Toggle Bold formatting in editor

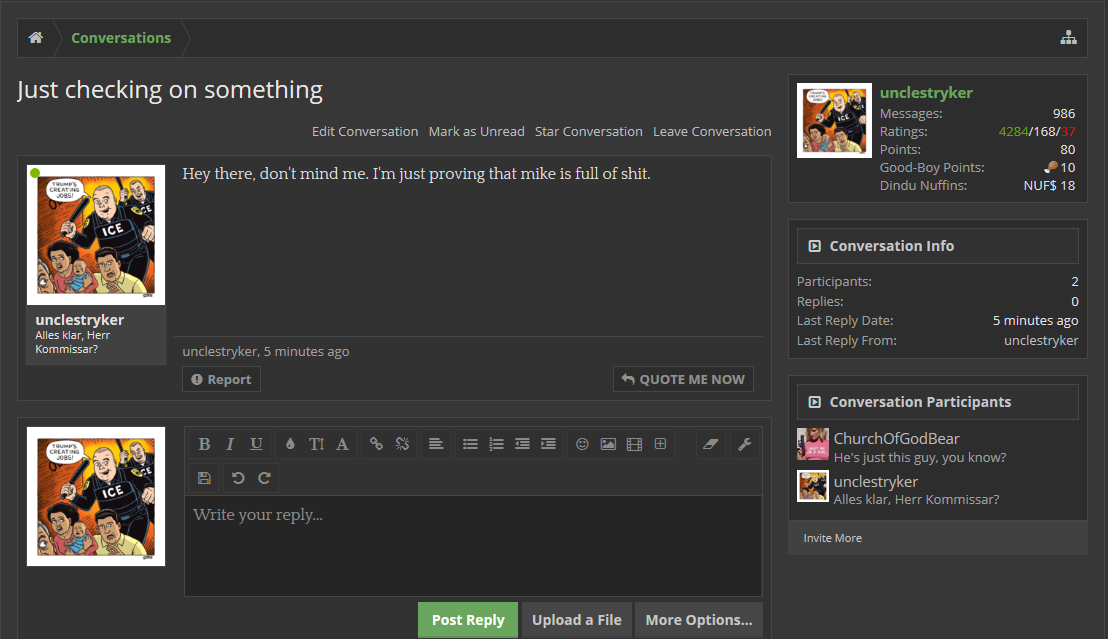204,444
